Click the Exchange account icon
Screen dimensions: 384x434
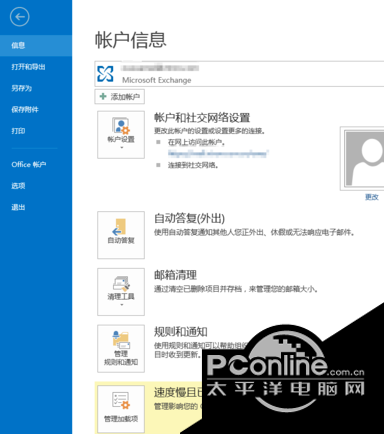tap(105, 74)
